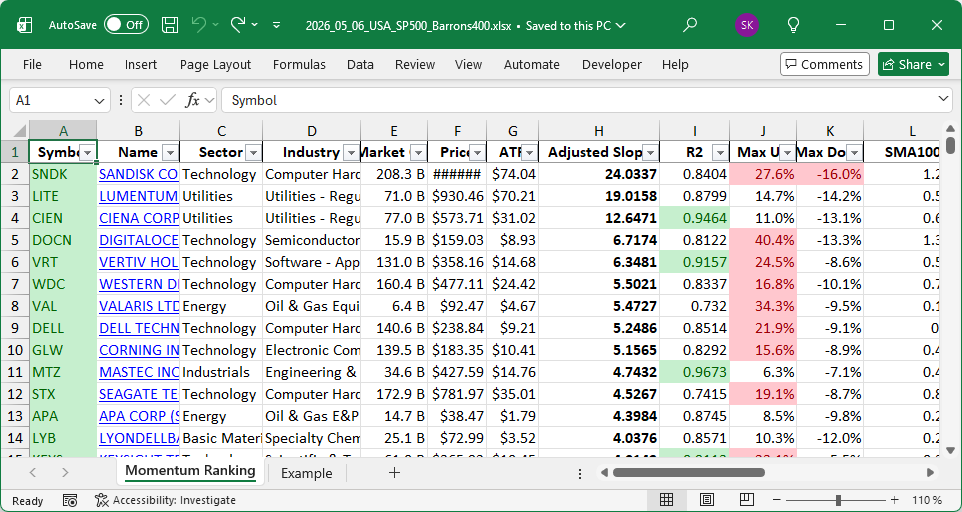The width and height of the screenshot is (962, 512).
Task: Click the Enter formula checkmark icon
Action: tap(167, 101)
